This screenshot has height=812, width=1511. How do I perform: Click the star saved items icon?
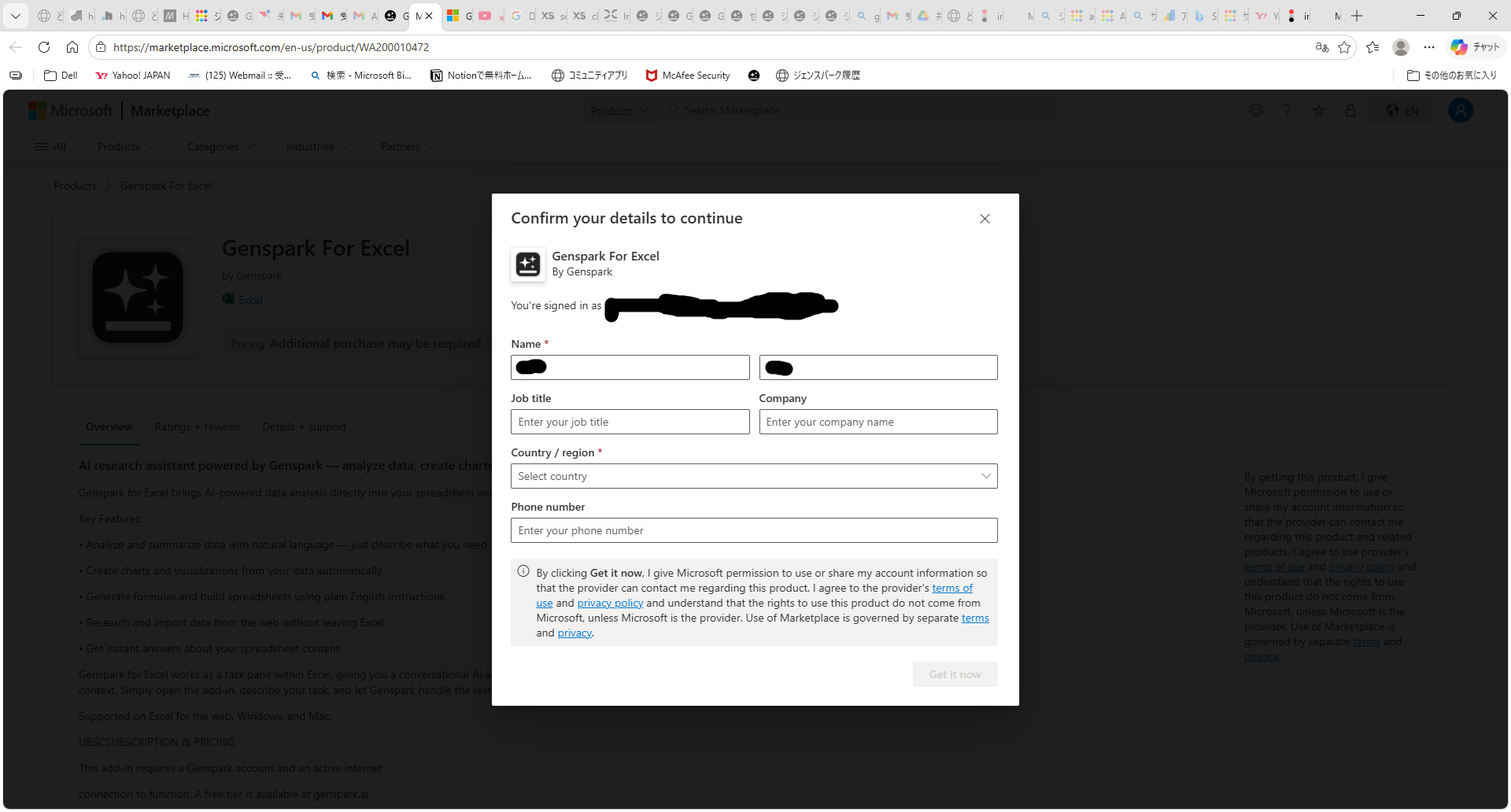click(x=1318, y=110)
